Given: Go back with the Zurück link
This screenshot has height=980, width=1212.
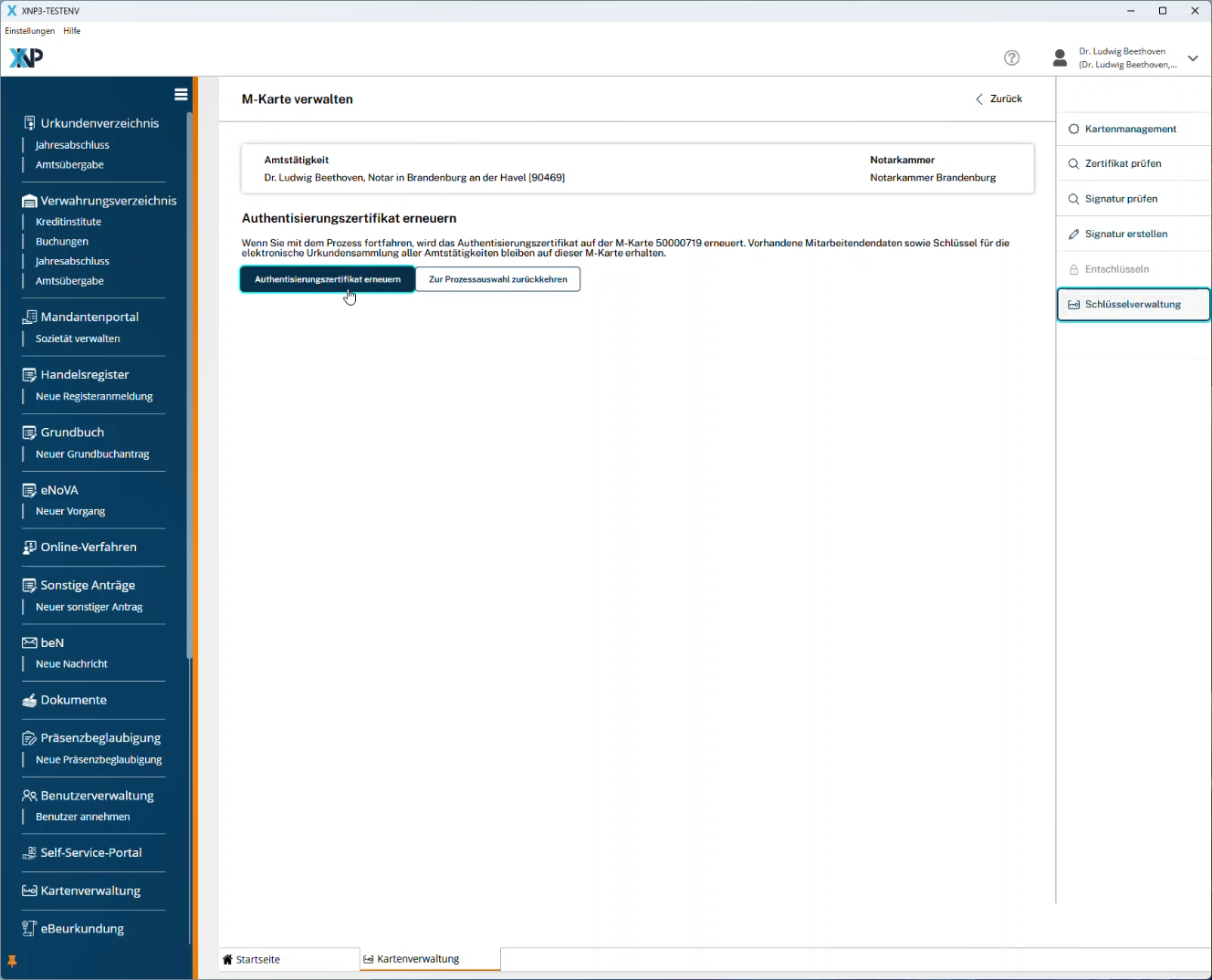Looking at the screenshot, I should tap(999, 99).
